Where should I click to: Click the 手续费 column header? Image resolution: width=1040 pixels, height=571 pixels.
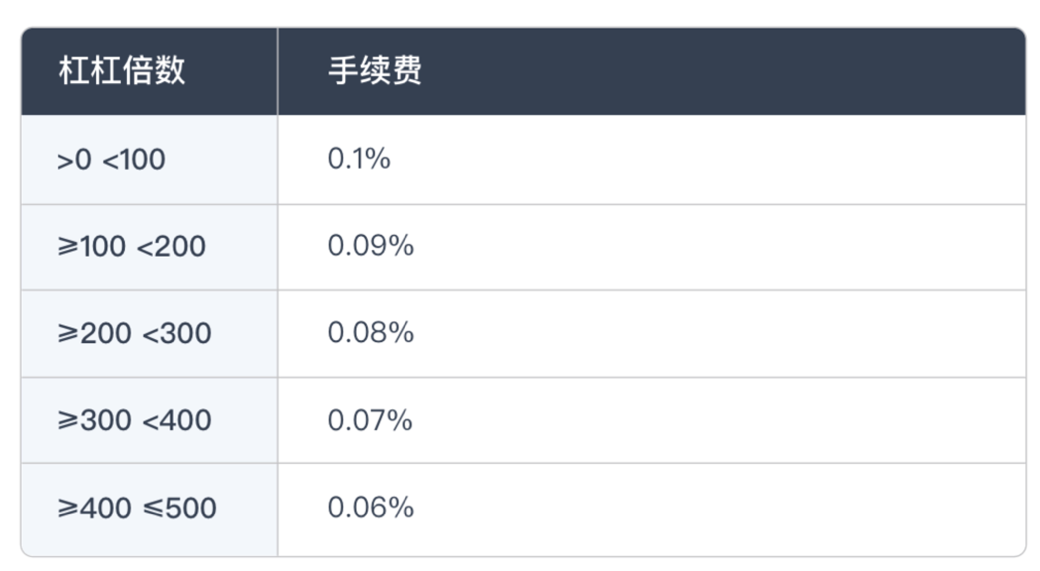click(375, 71)
